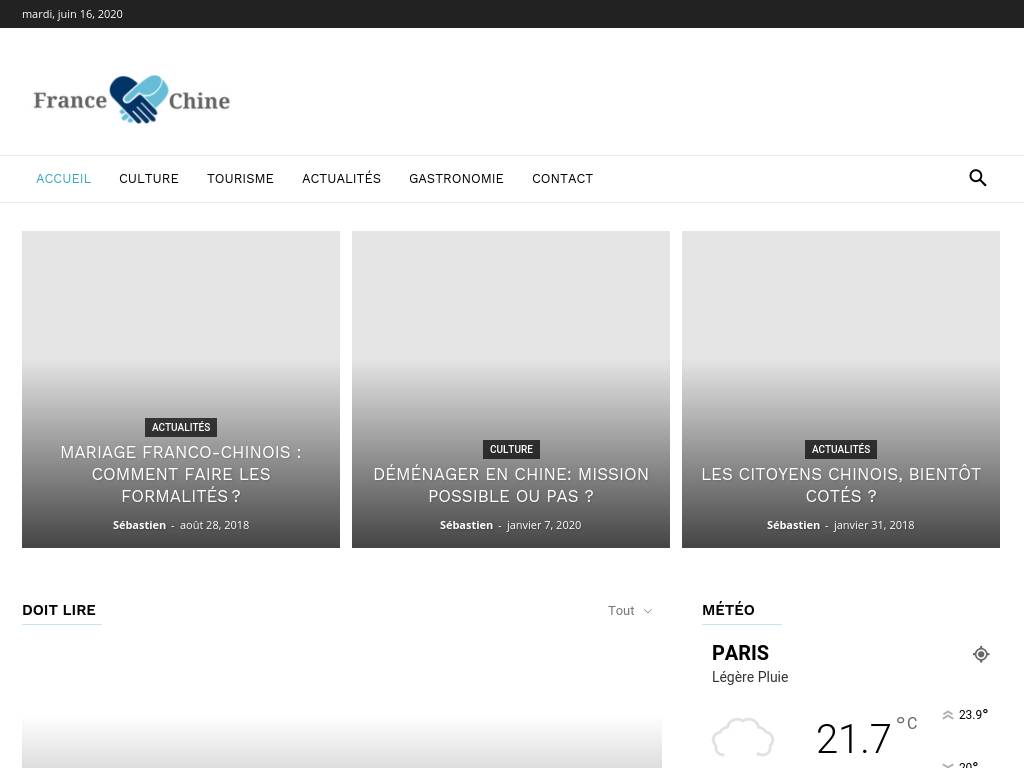The width and height of the screenshot is (1024, 768).
Task: Read the Mariage Franco-Chinois article
Action: tap(181, 474)
